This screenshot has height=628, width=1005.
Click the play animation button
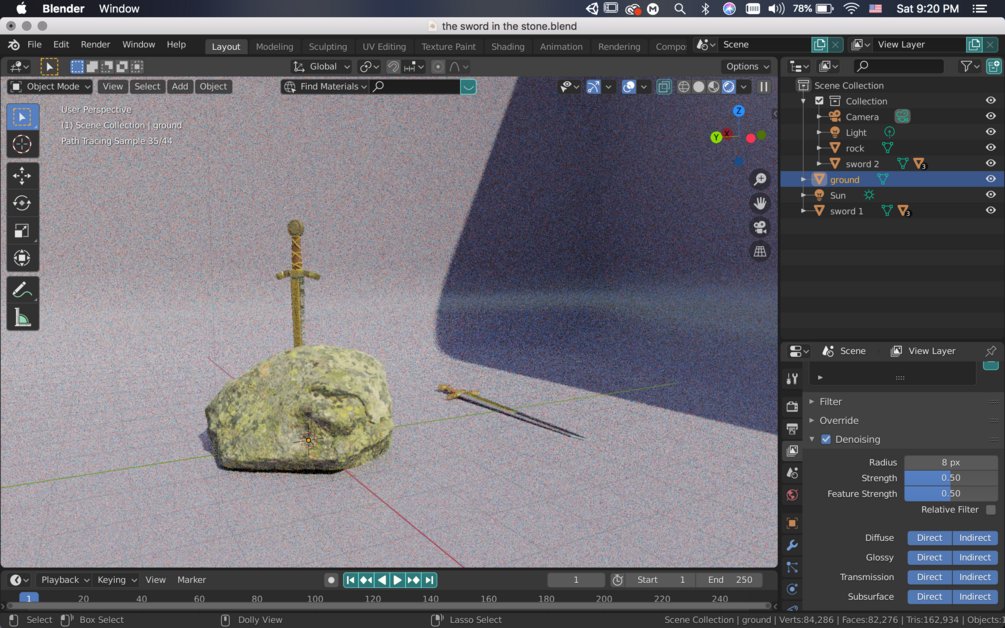click(397, 580)
